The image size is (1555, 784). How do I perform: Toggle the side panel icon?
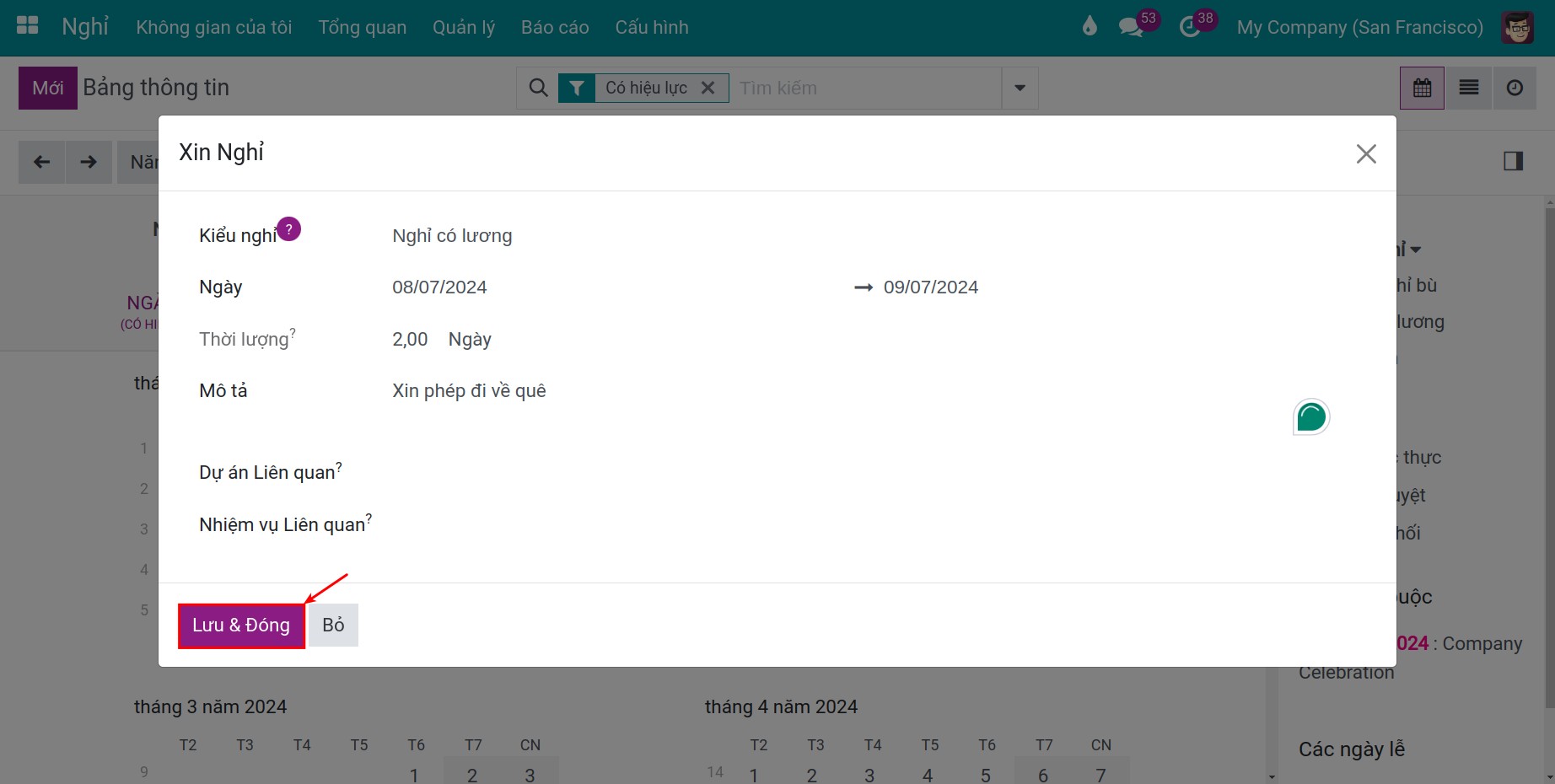[1513, 161]
